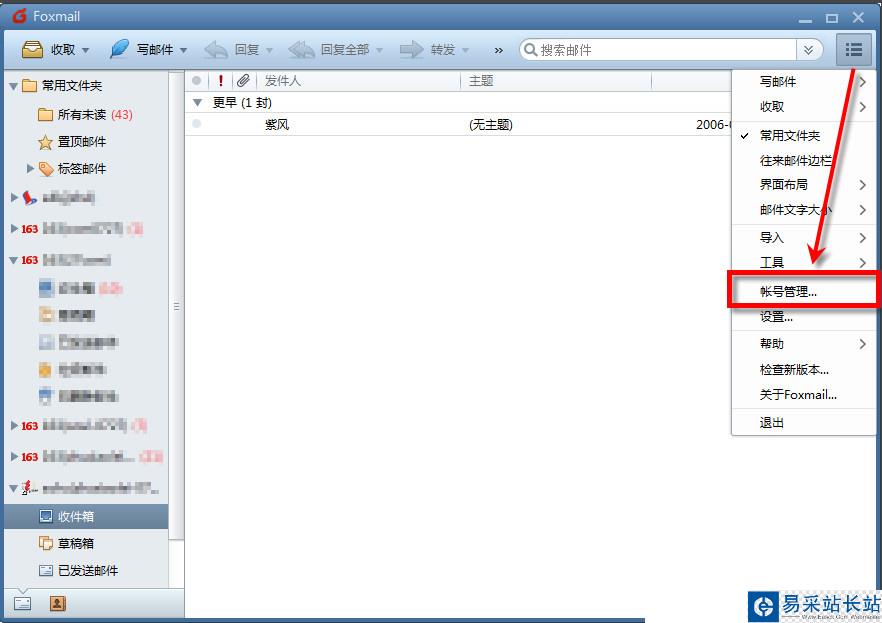Choose 帐号管理... from menu
This screenshot has width=882, height=623.
pyautogui.click(x=803, y=291)
